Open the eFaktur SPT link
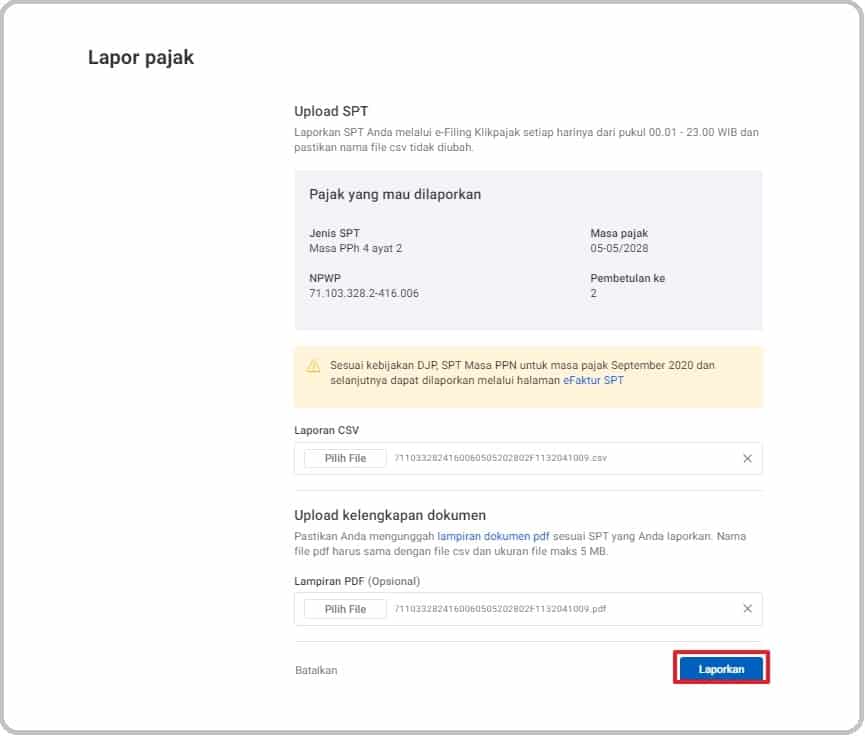The image size is (865, 736). point(592,381)
